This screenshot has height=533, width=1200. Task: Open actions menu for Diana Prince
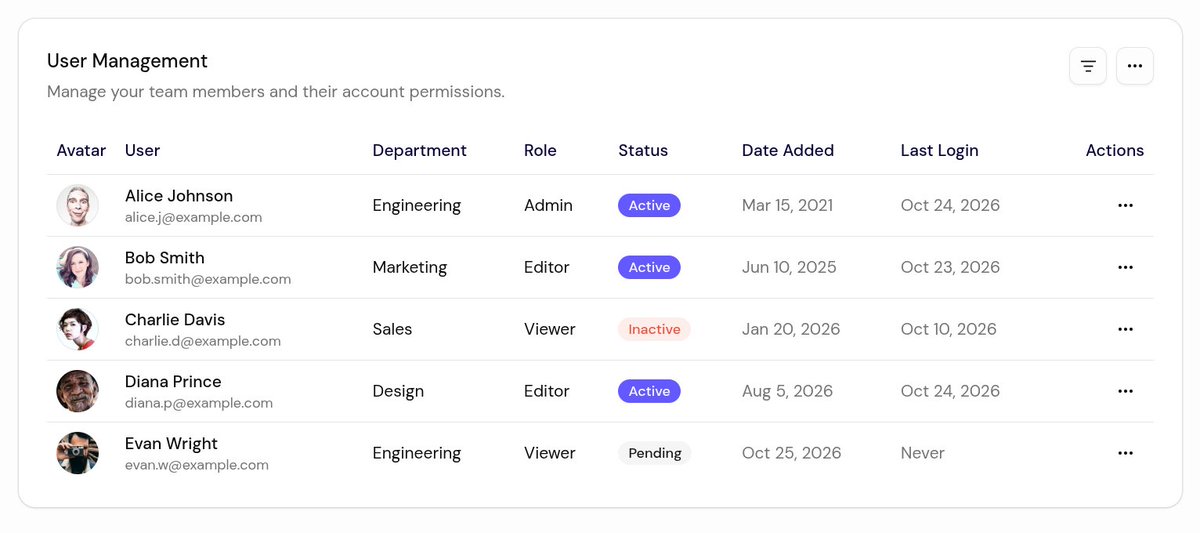[x=1125, y=391]
